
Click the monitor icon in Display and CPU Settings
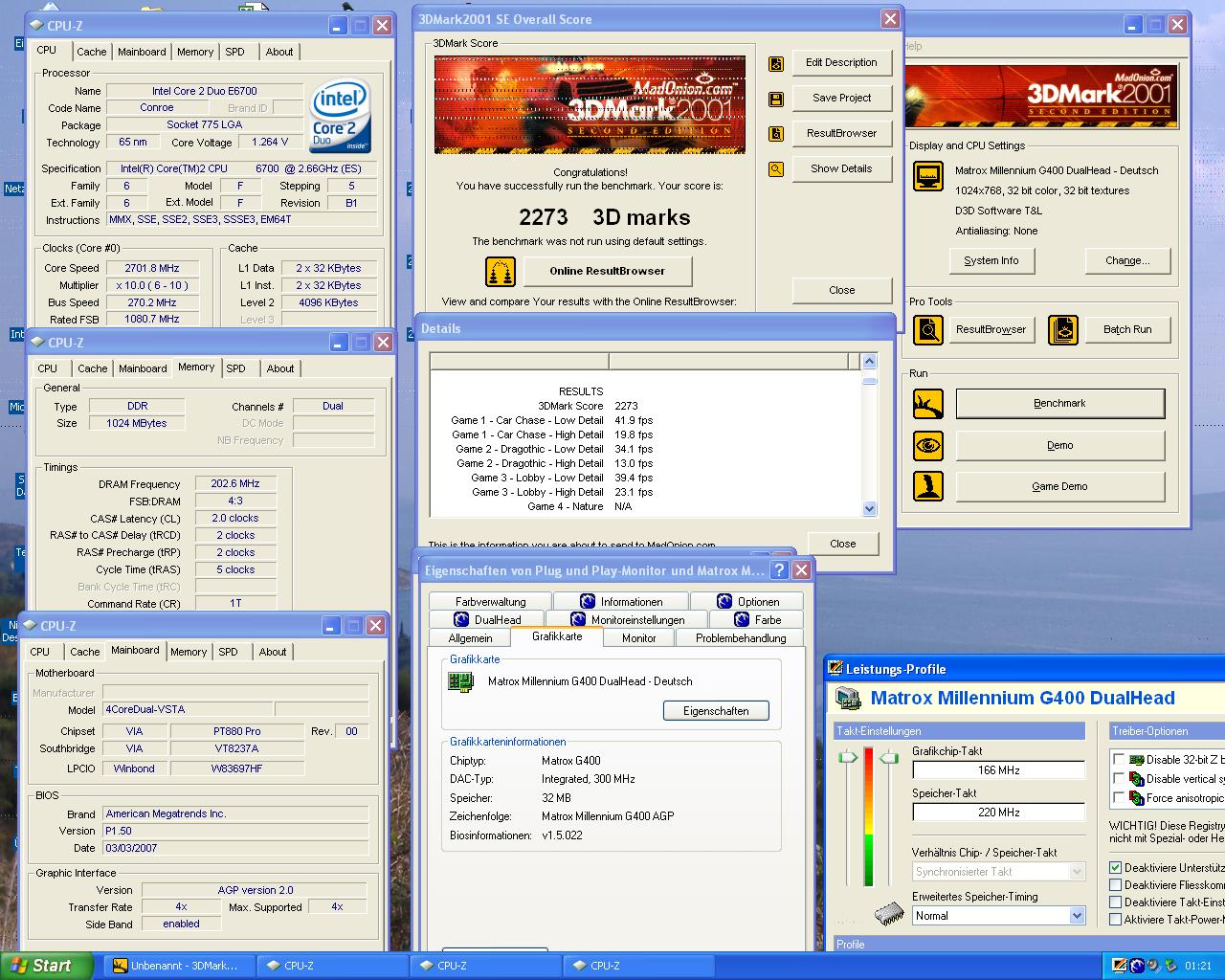(927, 176)
